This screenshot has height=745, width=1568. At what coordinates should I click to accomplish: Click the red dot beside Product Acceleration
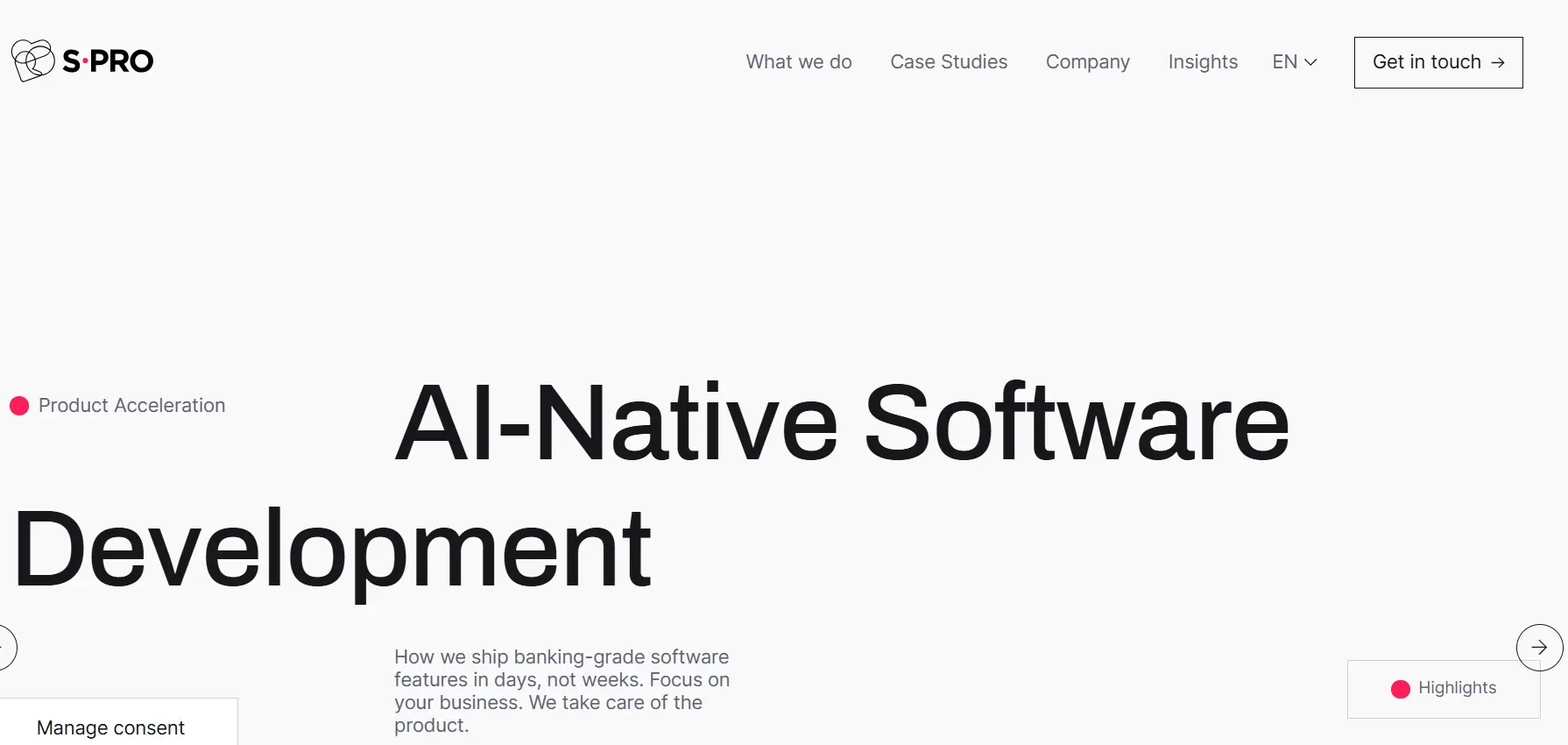tap(19, 406)
